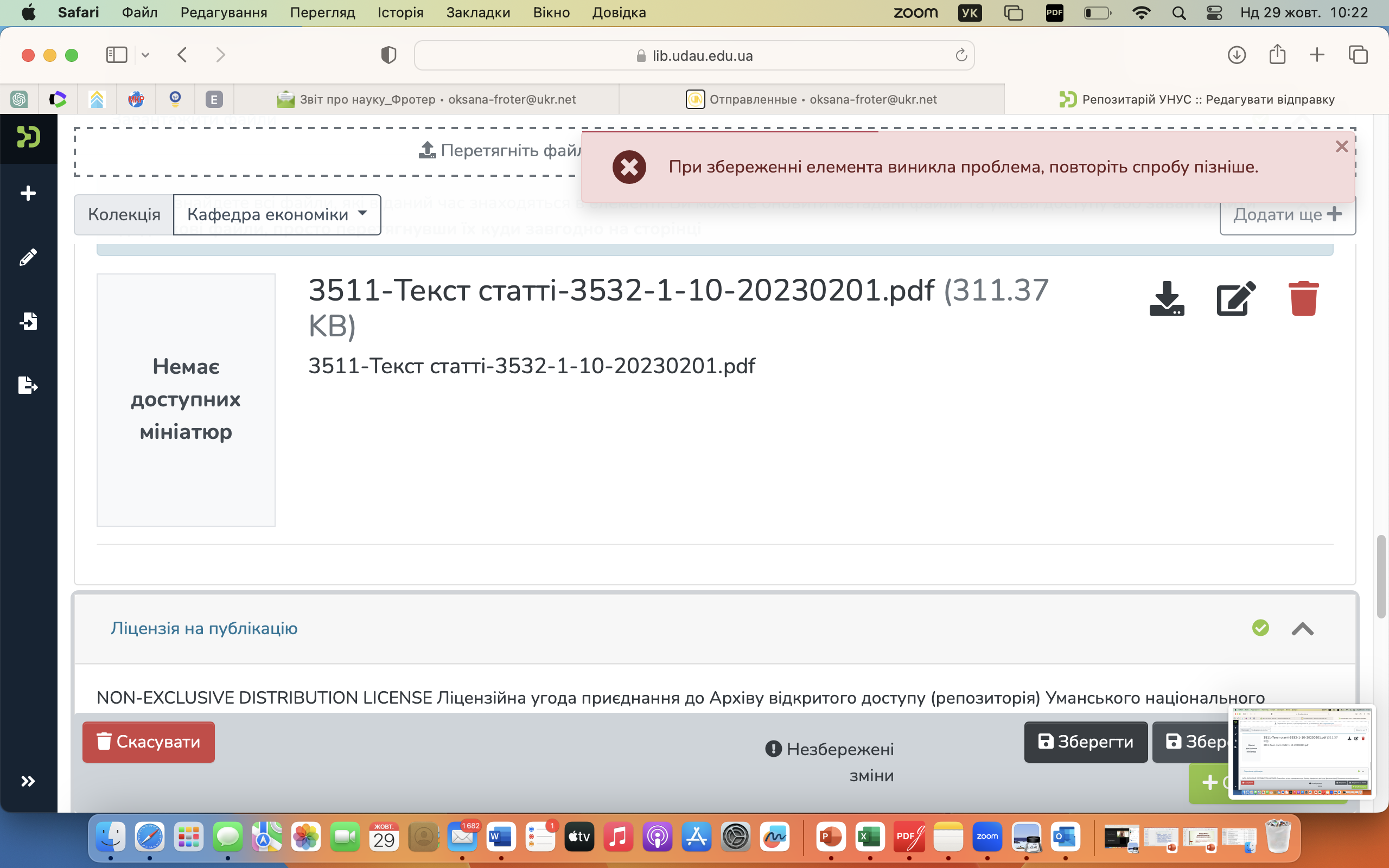Open the Закладки menu

(477, 12)
